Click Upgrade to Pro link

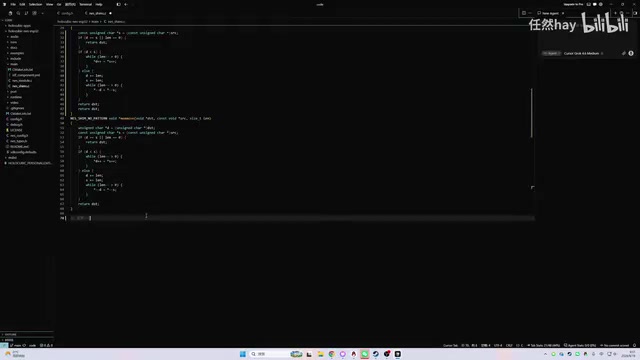coord(573,4)
